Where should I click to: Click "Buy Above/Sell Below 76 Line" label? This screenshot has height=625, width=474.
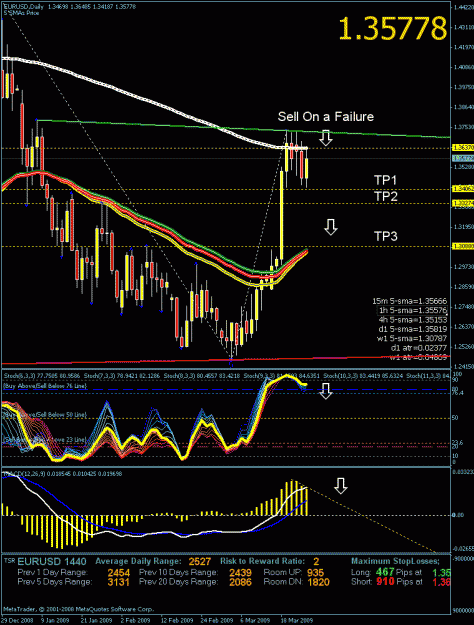[45, 386]
